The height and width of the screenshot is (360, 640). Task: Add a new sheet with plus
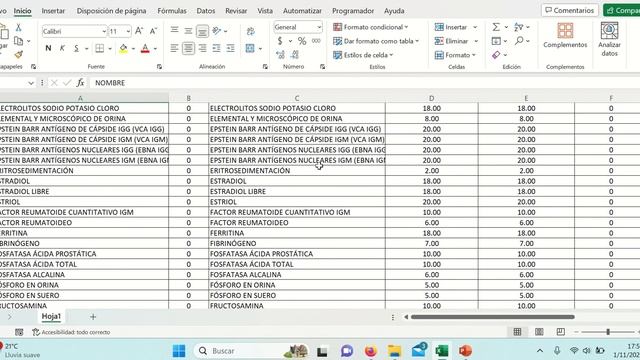pos(93,317)
